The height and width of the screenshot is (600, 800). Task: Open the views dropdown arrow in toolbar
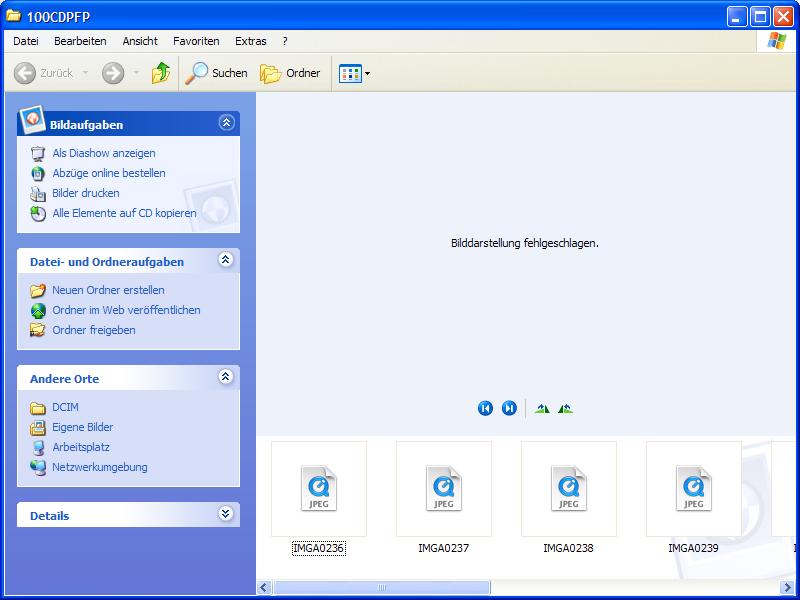click(x=367, y=73)
